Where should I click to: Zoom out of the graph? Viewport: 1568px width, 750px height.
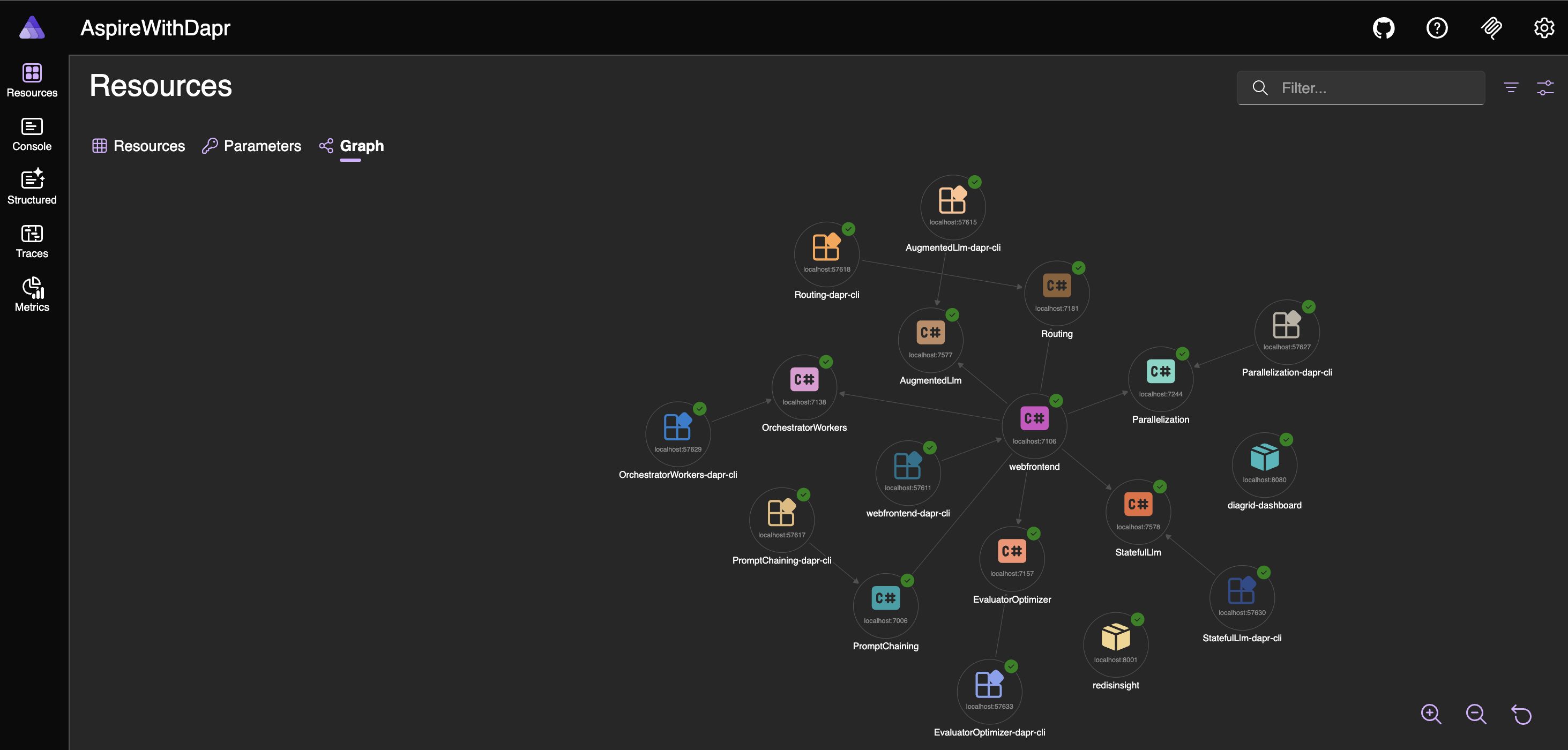pyautogui.click(x=1476, y=714)
